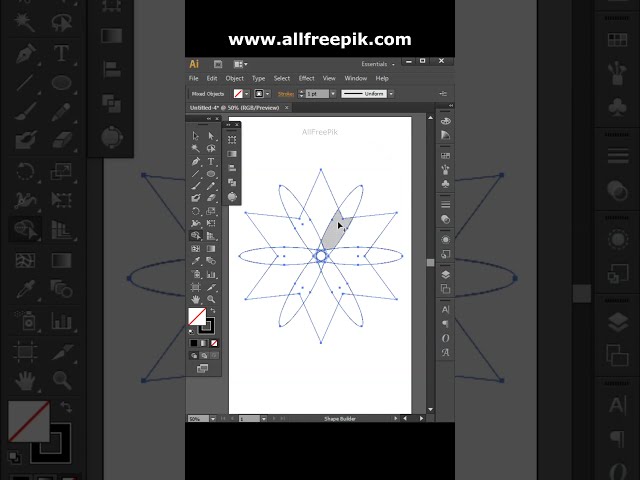Select the Slice tool

tap(211, 287)
